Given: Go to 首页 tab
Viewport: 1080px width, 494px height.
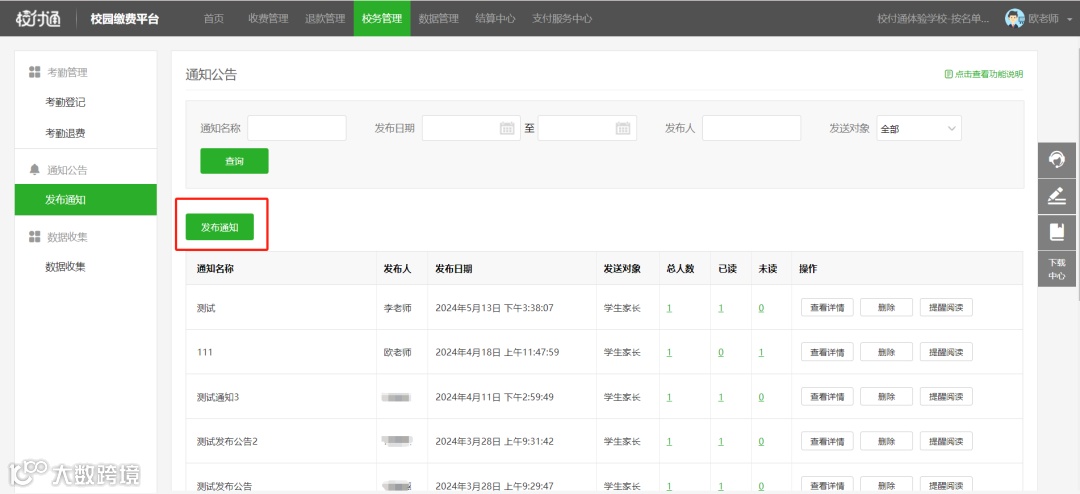Looking at the screenshot, I should pyautogui.click(x=214, y=19).
